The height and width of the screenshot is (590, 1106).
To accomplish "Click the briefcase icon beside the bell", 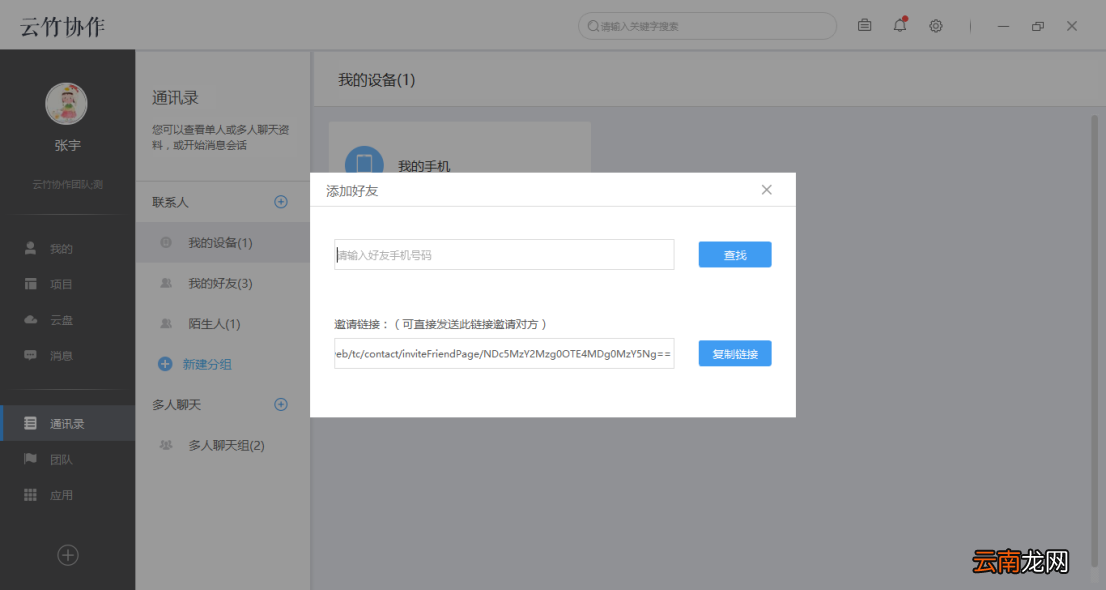I will coord(864,25).
